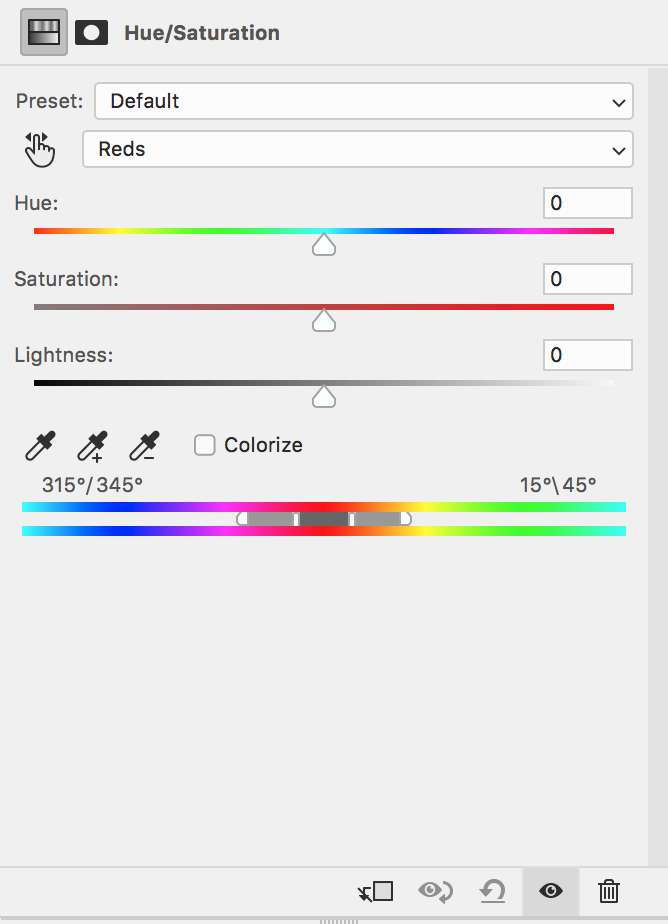View previous state of adjustment
Viewport: 668px width, 924px height.
point(436,891)
